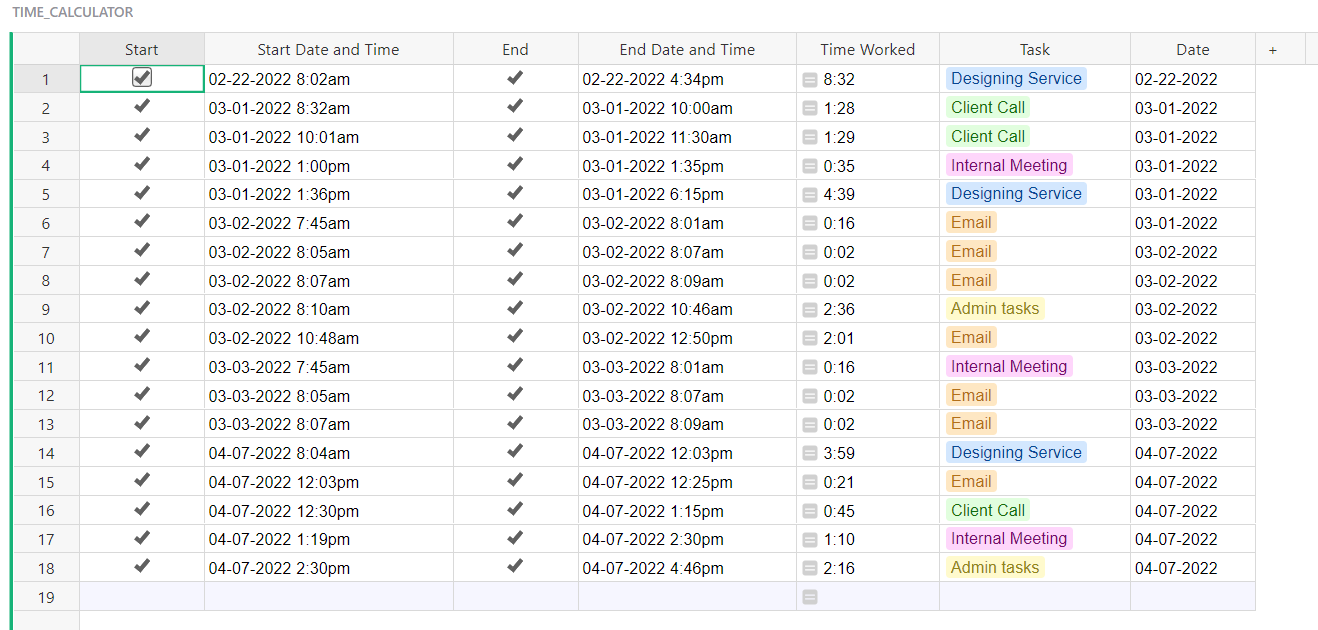Click the note icon next to 2:36 duration

coord(808,309)
